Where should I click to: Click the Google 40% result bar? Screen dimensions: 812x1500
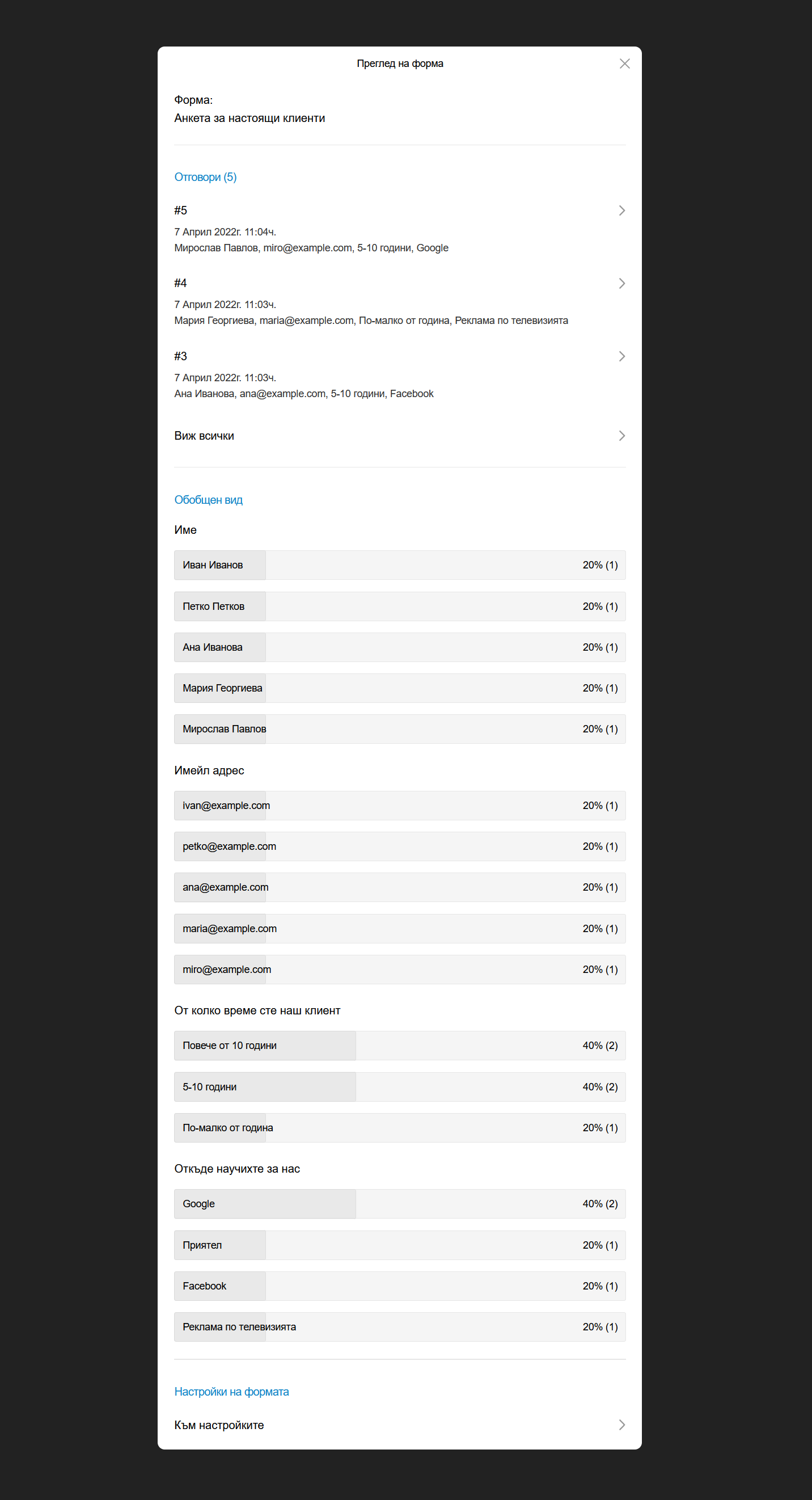400,1204
